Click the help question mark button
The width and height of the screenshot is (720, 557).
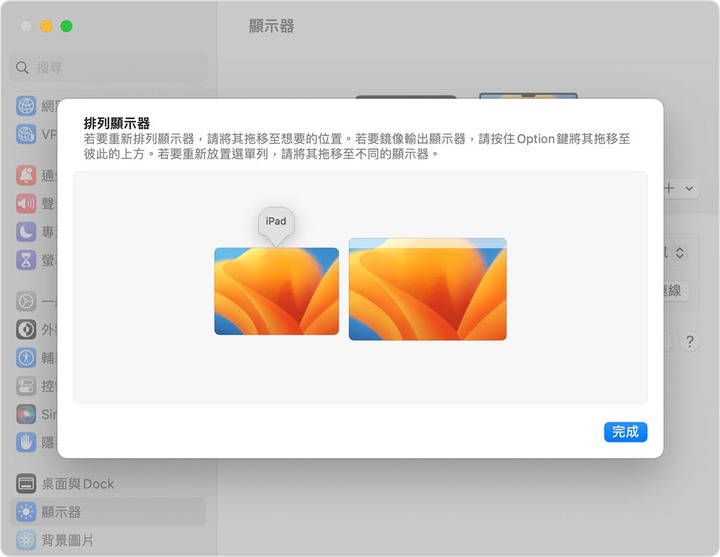(x=689, y=342)
